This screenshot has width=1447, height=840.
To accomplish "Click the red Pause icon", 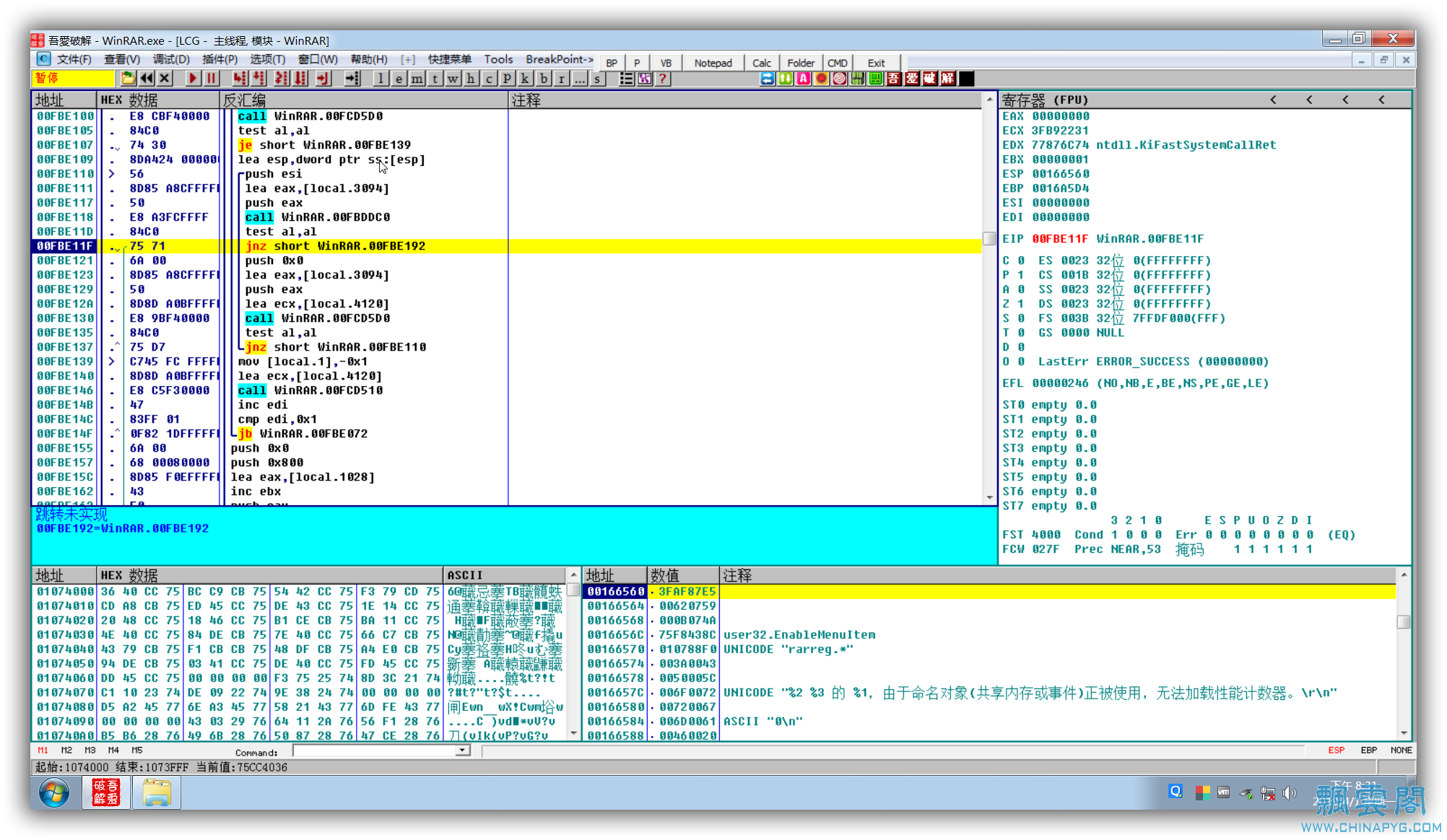I will point(210,78).
